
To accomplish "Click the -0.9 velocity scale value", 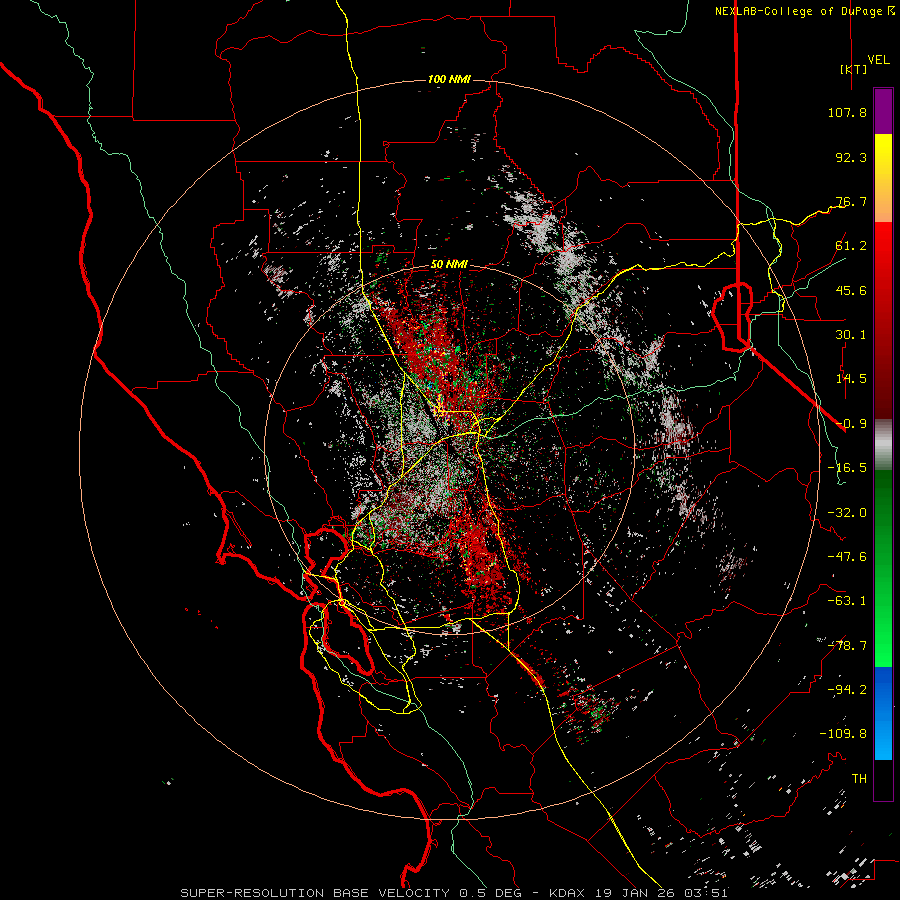I will (x=851, y=424).
